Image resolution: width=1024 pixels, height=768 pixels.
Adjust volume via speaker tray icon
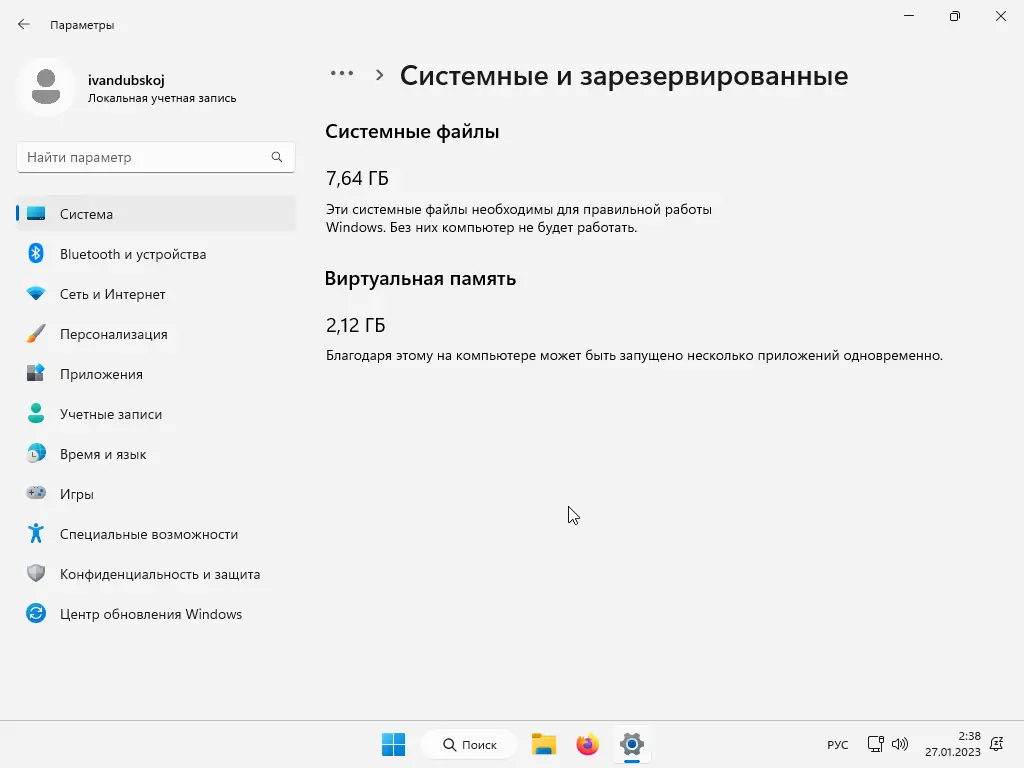pos(899,744)
